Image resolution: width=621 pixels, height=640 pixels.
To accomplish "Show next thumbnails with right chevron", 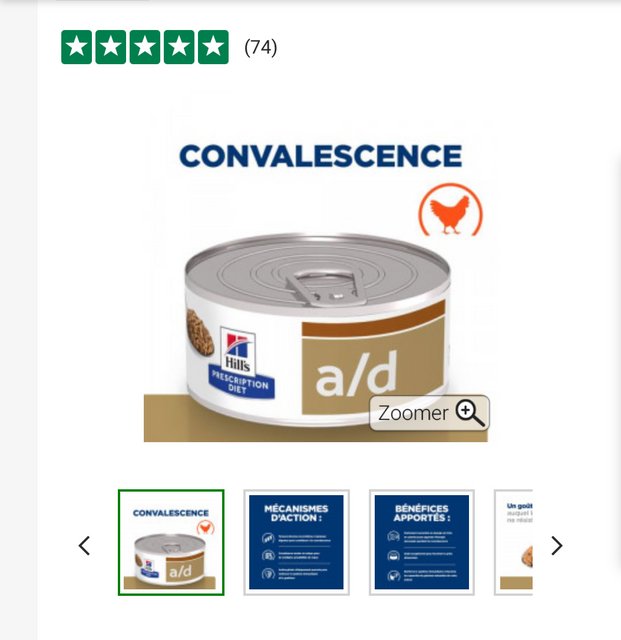I will [556, 546].
